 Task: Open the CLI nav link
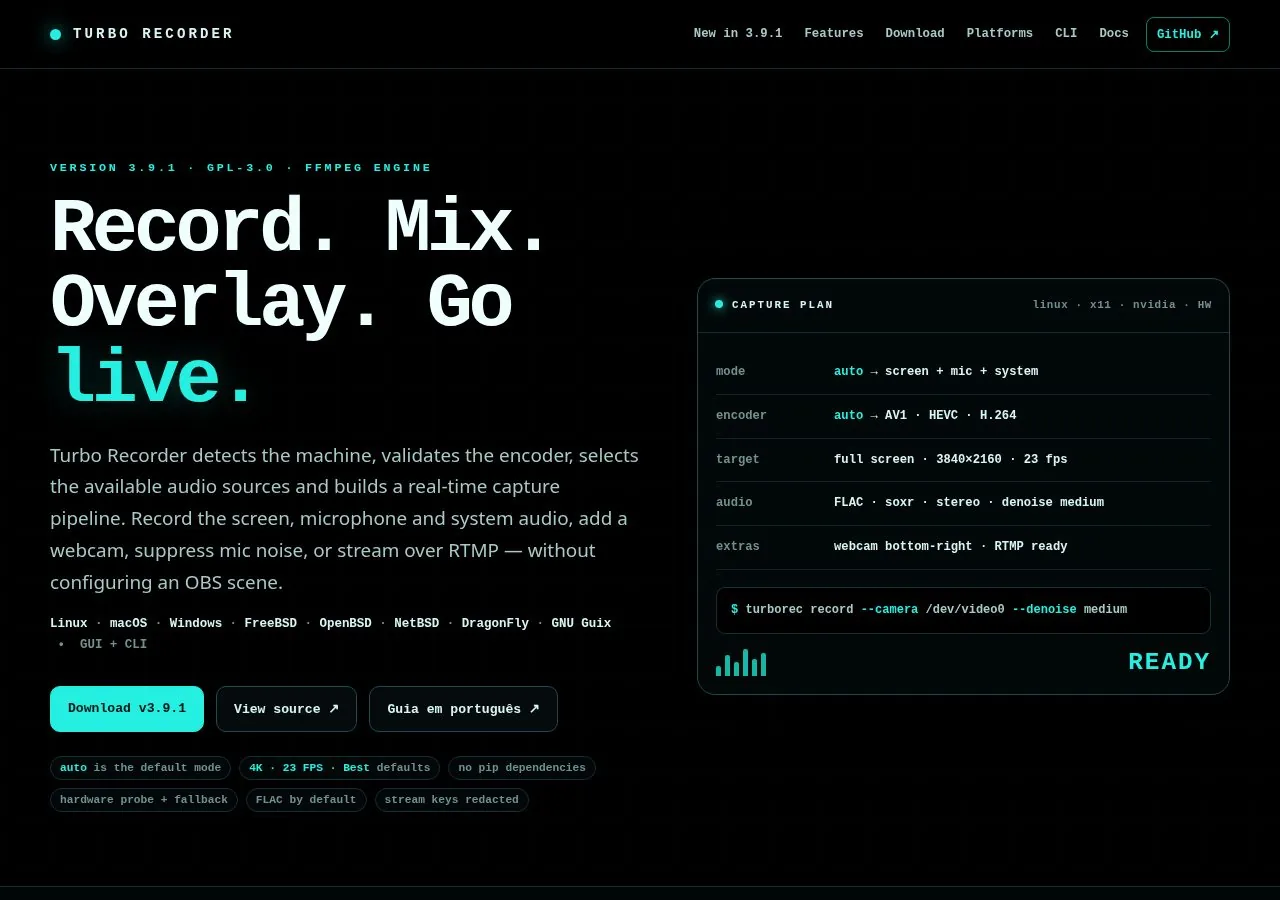coord(1066,33)
